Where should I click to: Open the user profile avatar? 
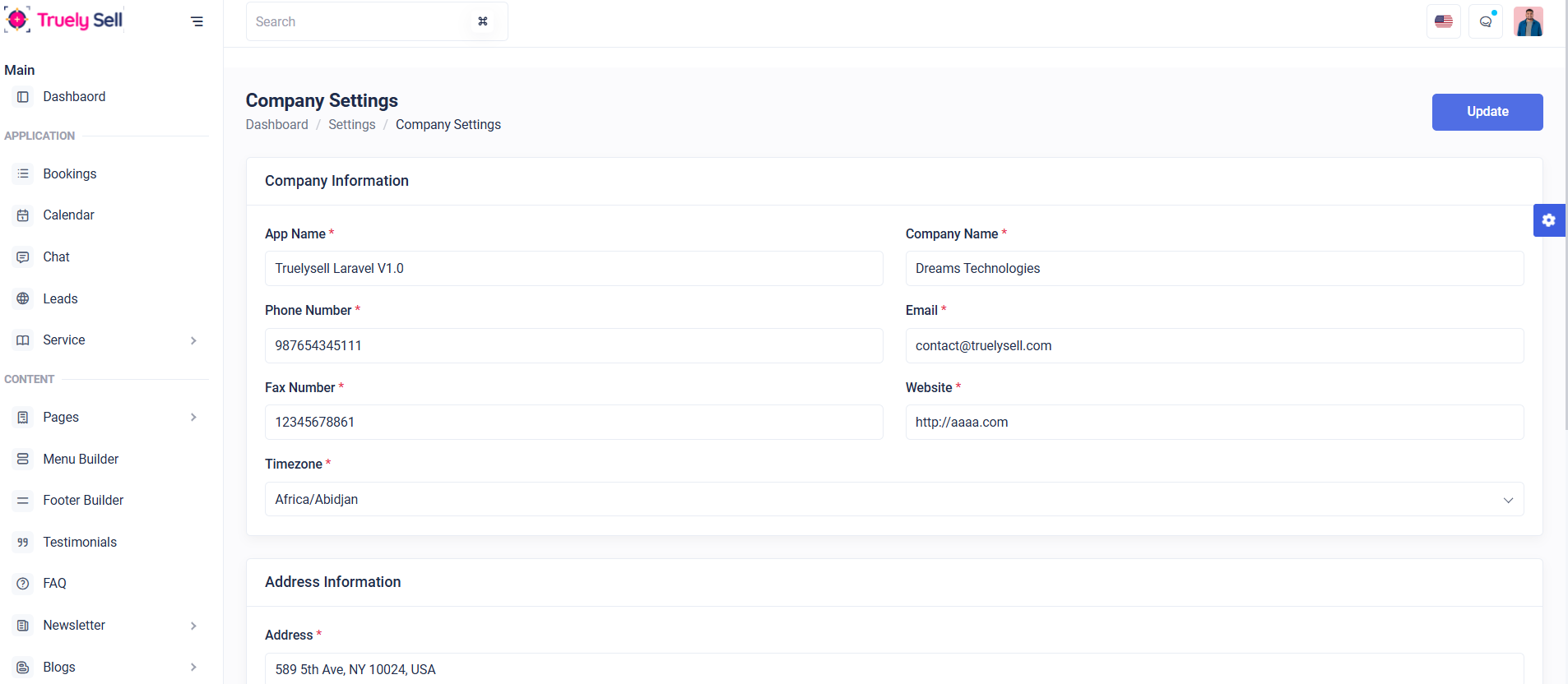[x=1528, y=21]
